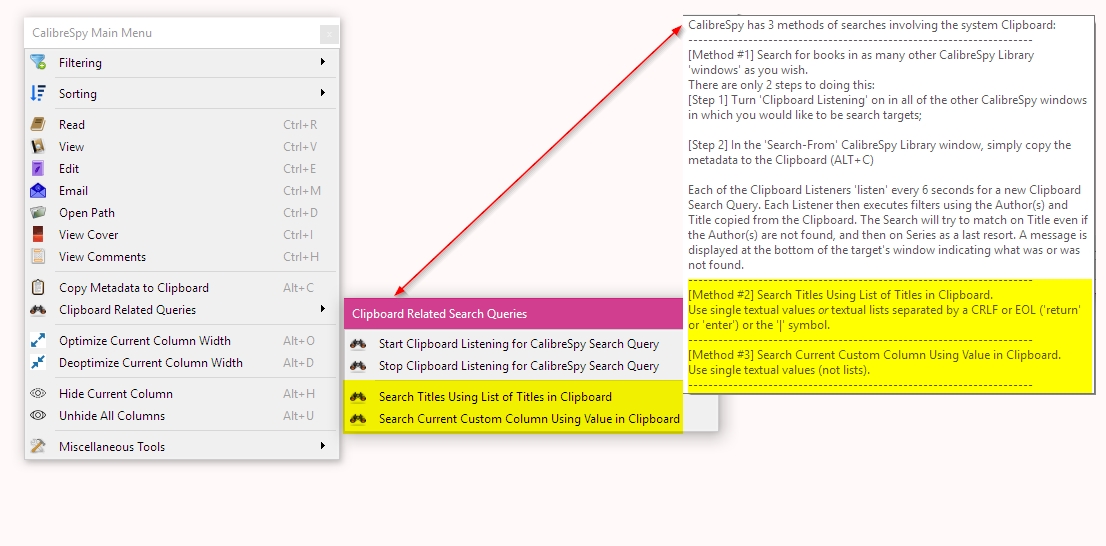Click 'CalibreSpy has 3 methods' heading line
This screenshot has height=546, width=1106.
point(872,25)
